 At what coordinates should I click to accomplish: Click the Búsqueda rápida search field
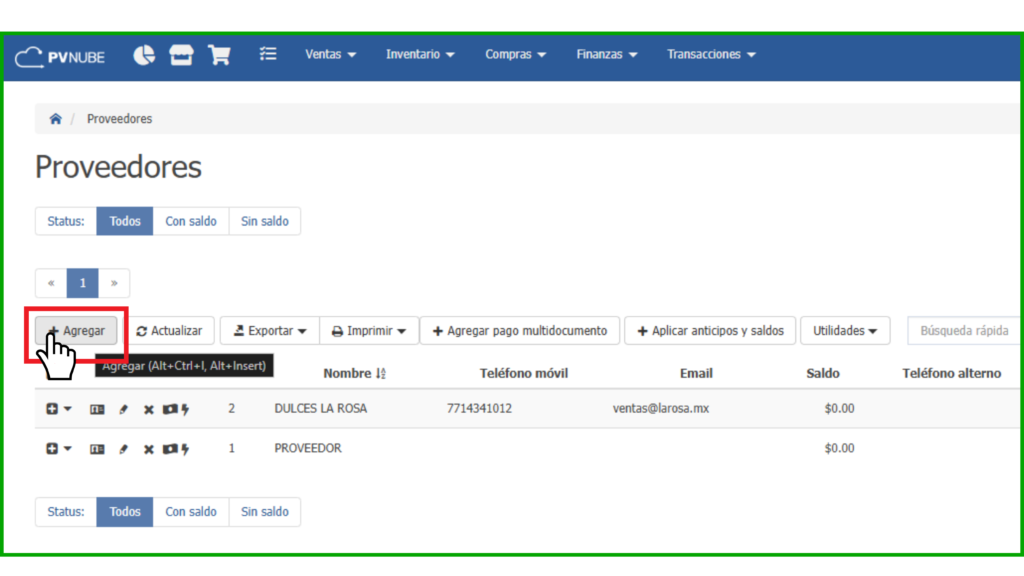(x=963, y=331)
